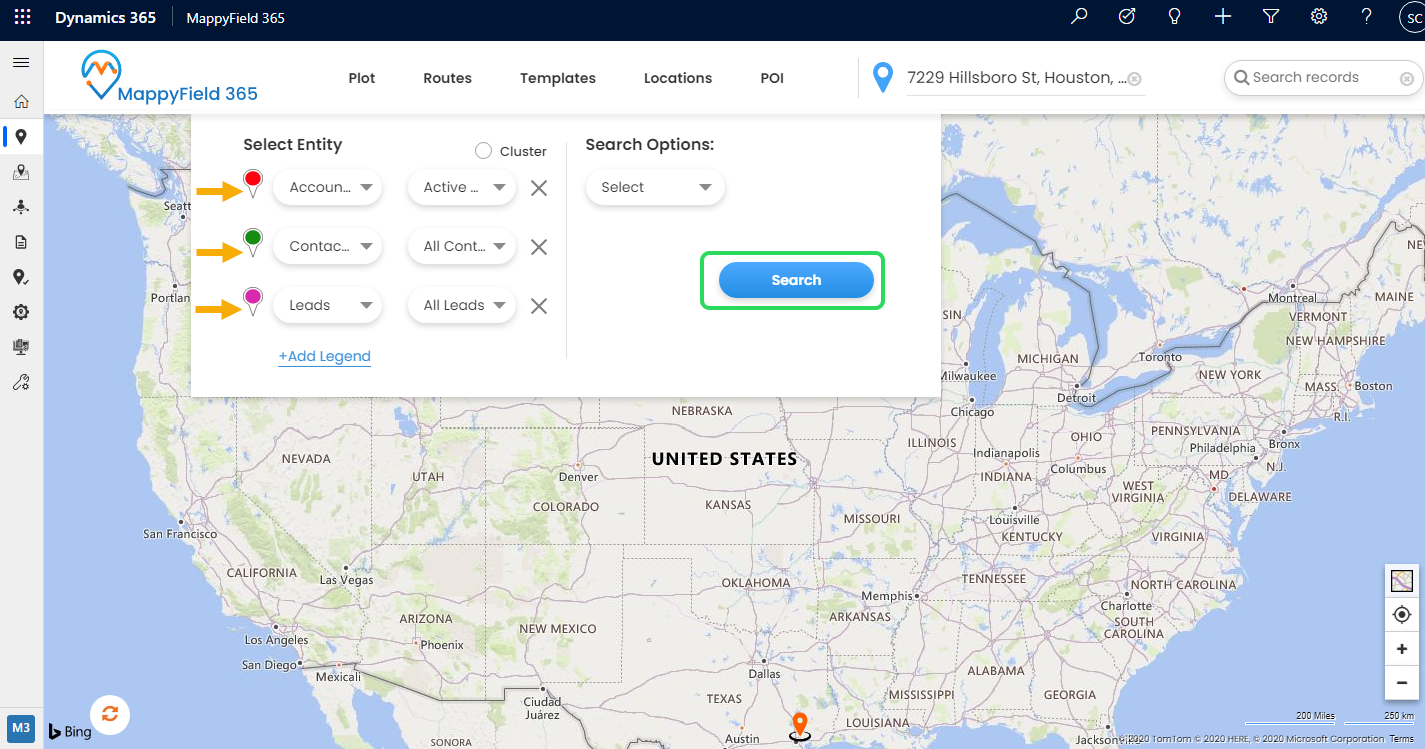Open the Locations menu
The height and width of the screenshot is (749, 1425).
point(678,78)
